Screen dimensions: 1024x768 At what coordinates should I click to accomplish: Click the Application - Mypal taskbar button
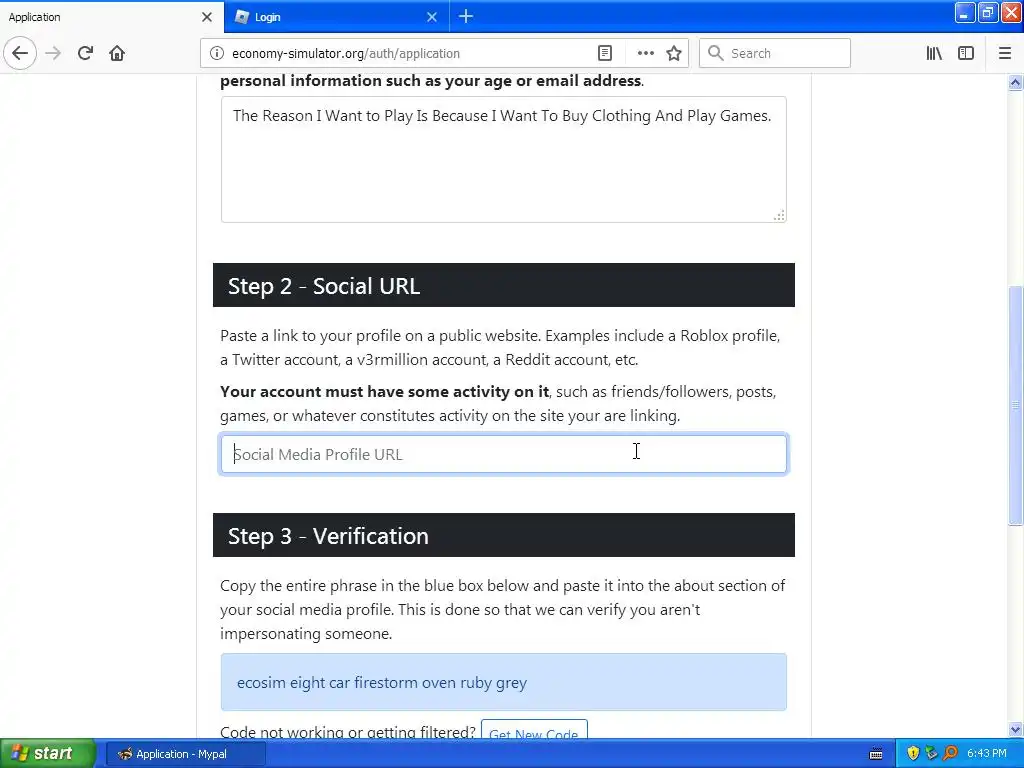coord(185,754)
